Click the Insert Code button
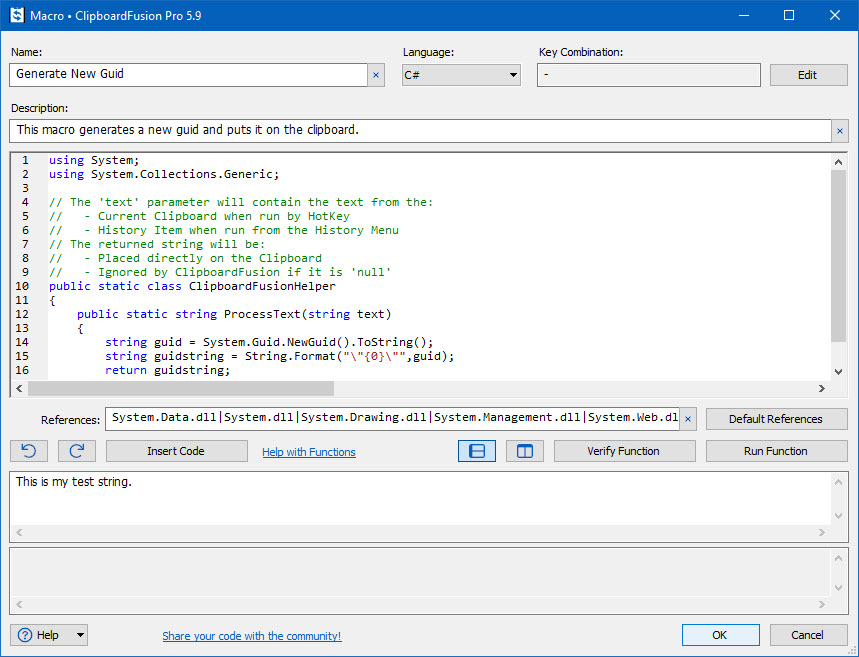 coord(176,451)
